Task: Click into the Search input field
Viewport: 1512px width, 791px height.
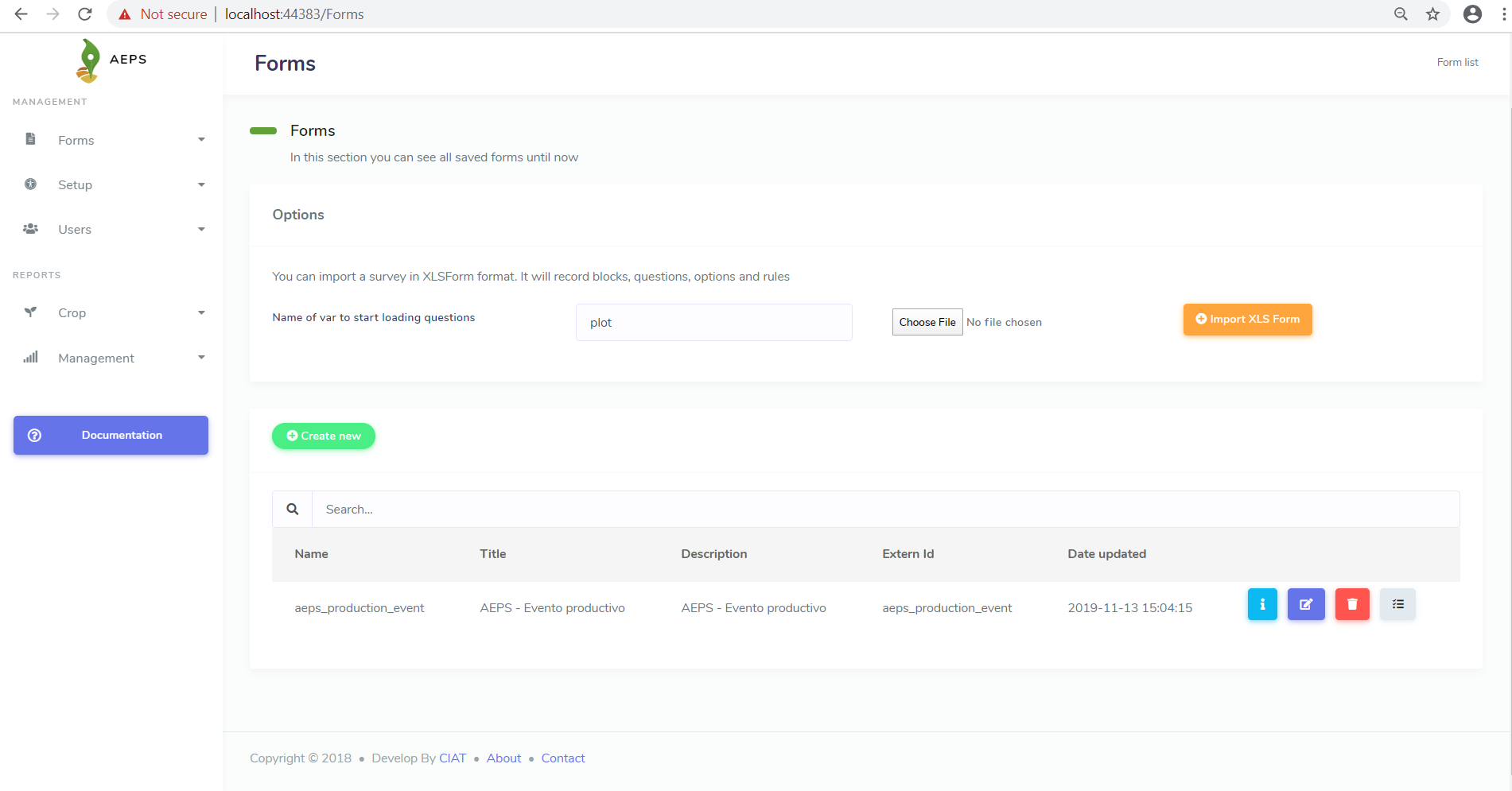Action: (x=886, y=509)
